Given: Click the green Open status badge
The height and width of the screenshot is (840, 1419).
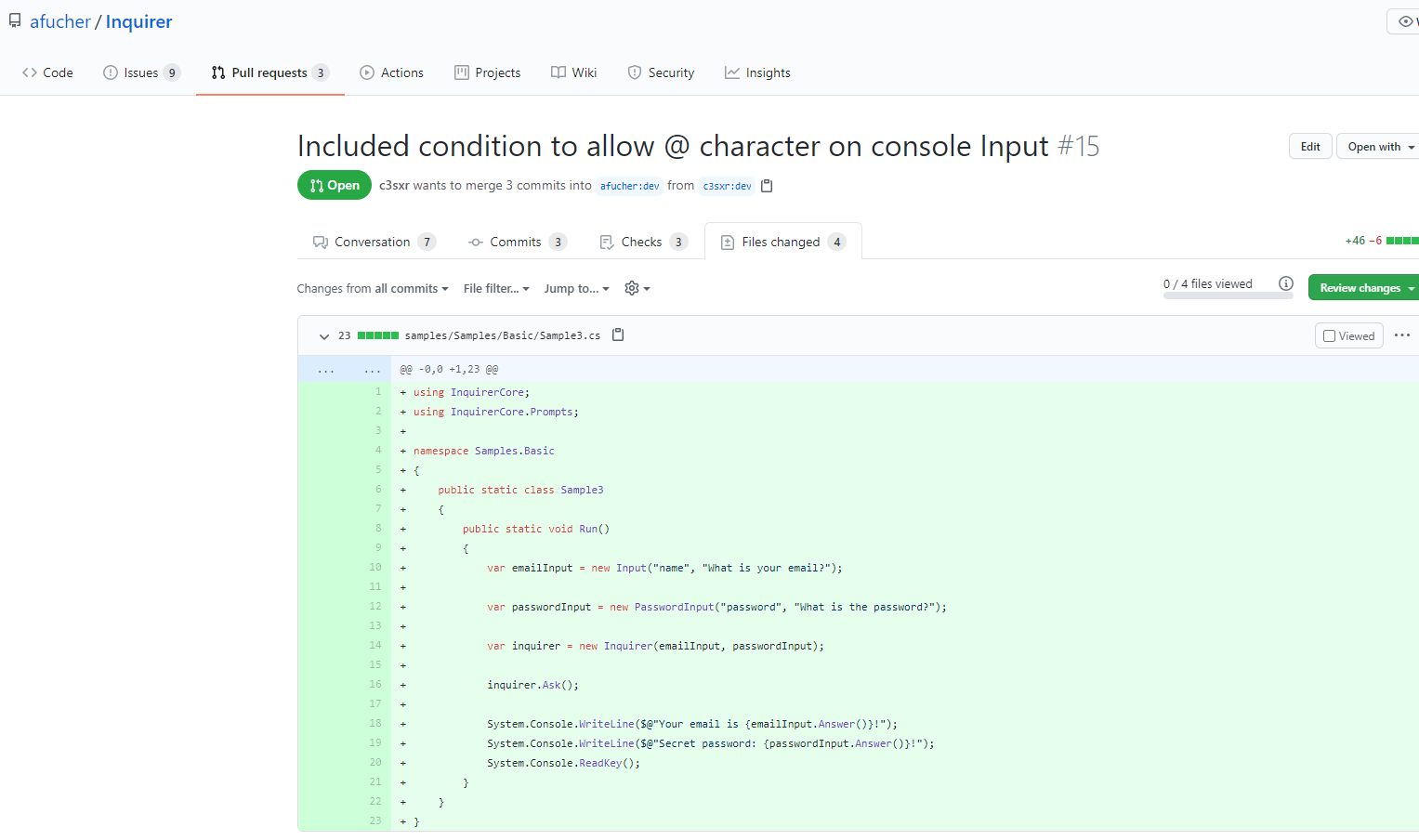Looking at the screenshot, I should pos(335,185).
